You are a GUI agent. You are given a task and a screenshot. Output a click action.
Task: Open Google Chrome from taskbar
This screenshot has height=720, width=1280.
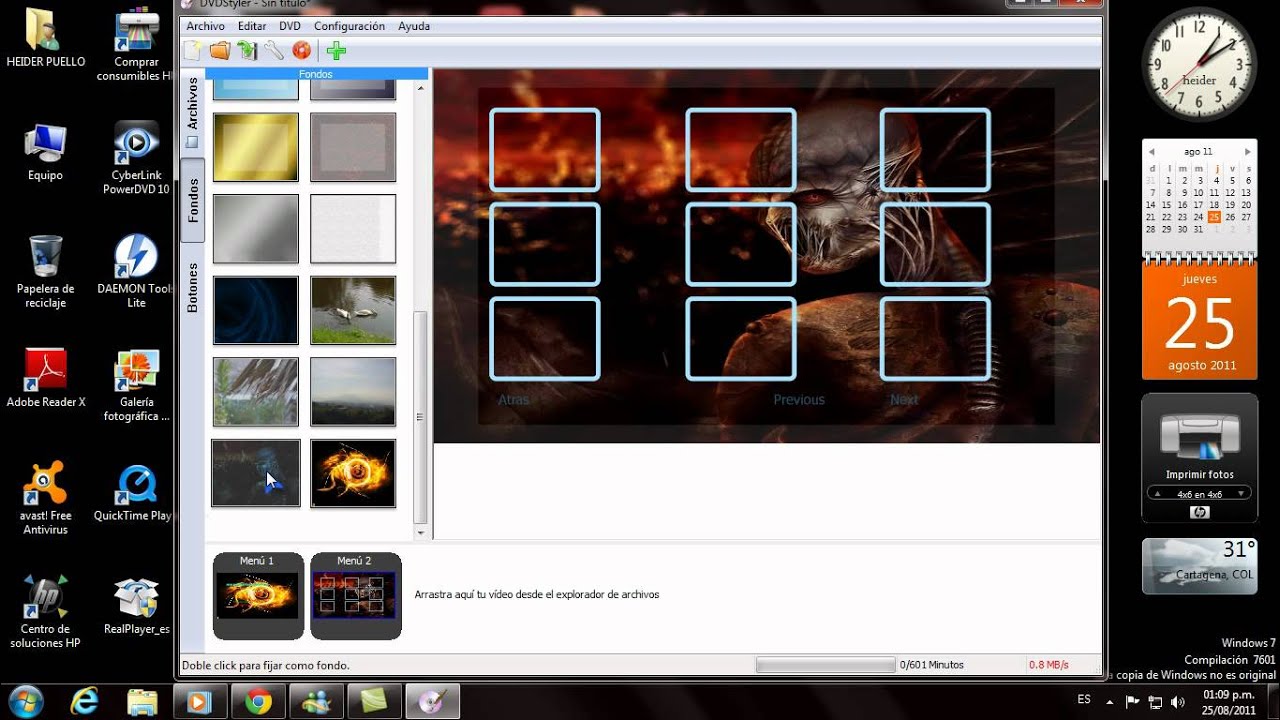click(258, 702)
